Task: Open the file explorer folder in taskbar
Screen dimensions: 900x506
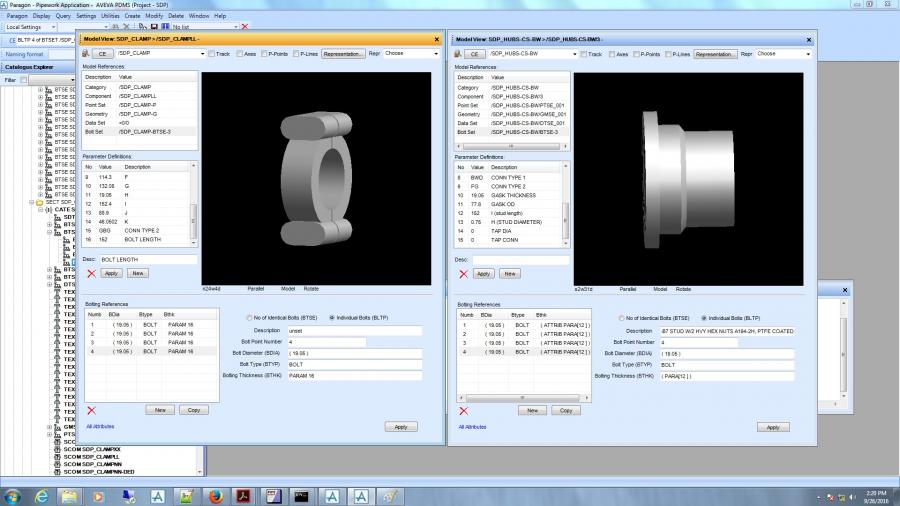Action: pyautogui.click(x=69, y=496)
